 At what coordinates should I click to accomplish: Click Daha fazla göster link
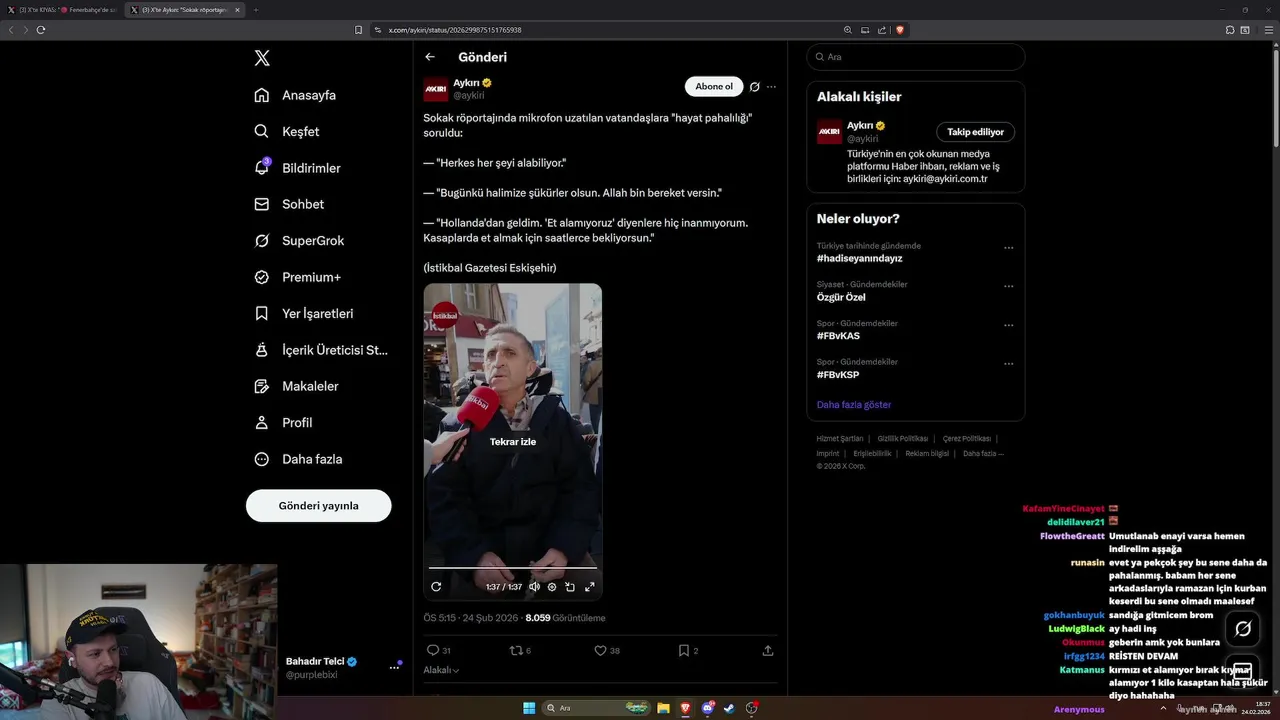coord(854,405)
